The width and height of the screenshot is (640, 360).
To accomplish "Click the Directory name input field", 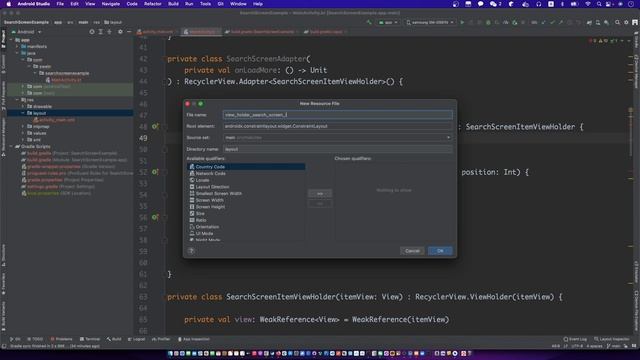I will pyautogui.click(x=338, y=149).
